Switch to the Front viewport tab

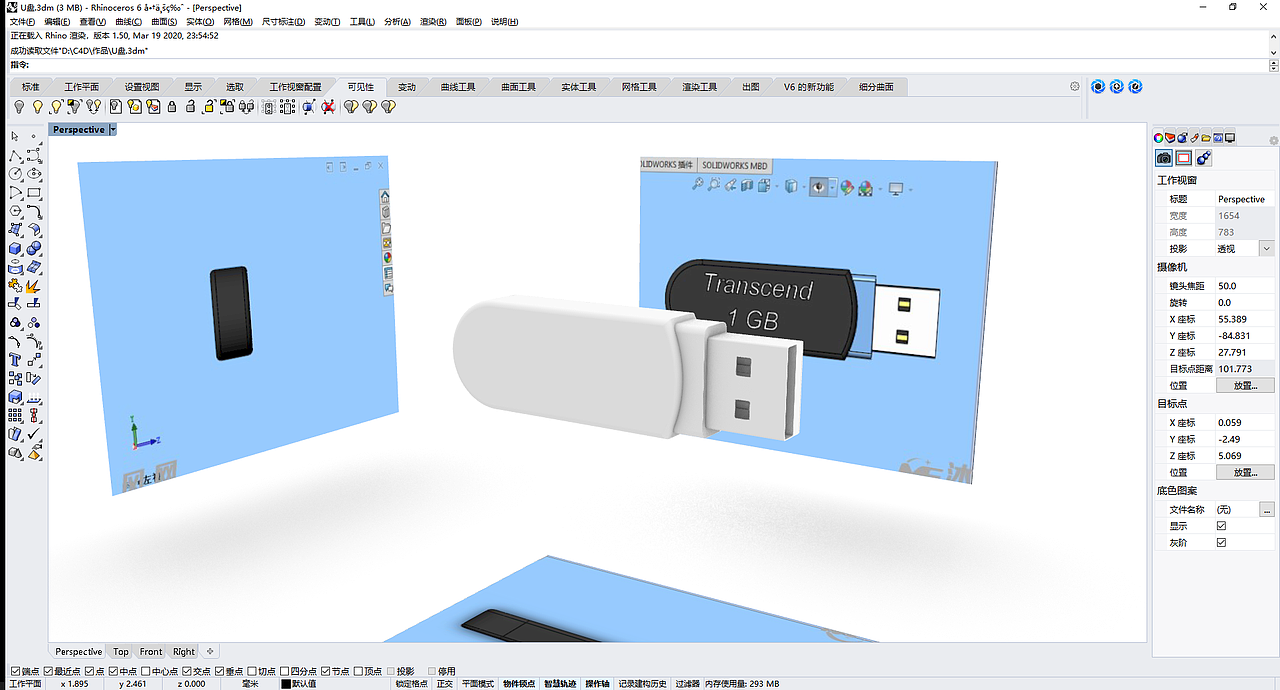pos(151,652)
